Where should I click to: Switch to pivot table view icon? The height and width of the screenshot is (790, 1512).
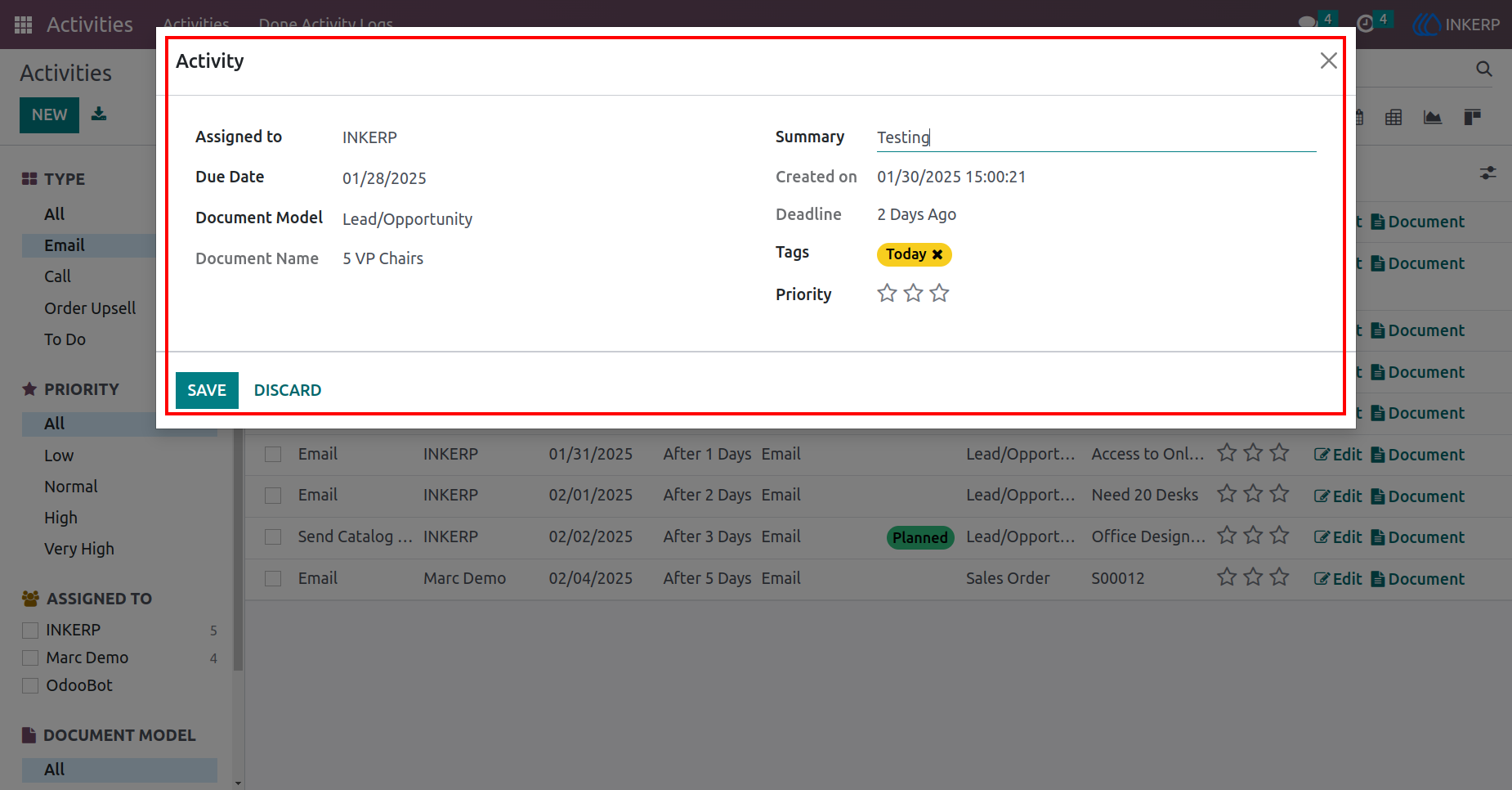click(1393, 117)
